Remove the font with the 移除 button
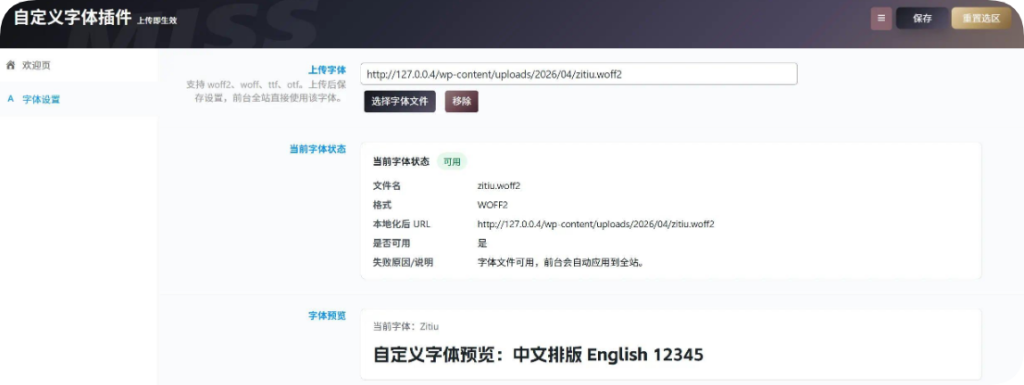The image size is (1024, 385). [x=462, y=101]
